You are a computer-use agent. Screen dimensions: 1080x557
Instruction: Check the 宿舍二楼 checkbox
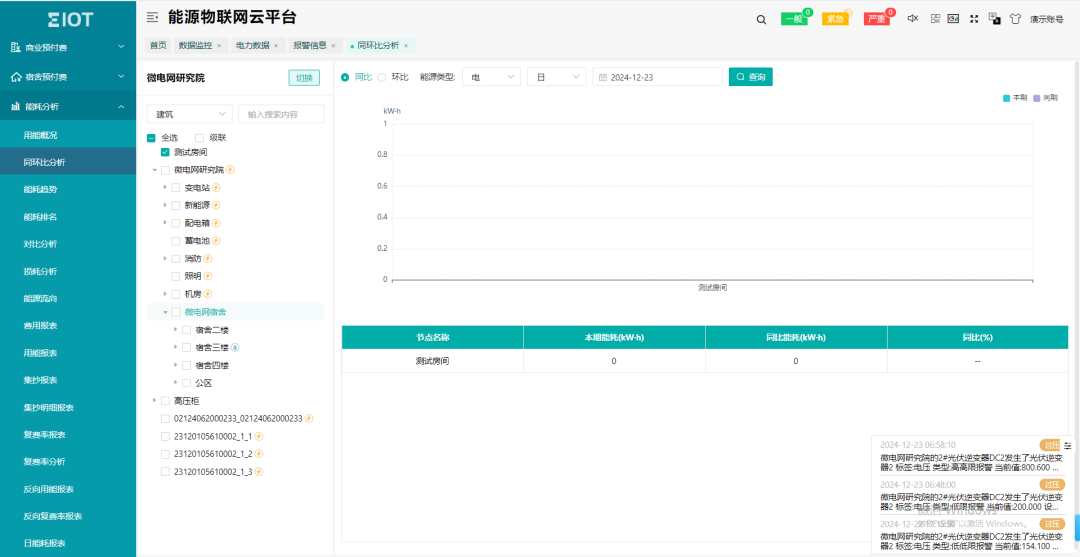[187, 330]
